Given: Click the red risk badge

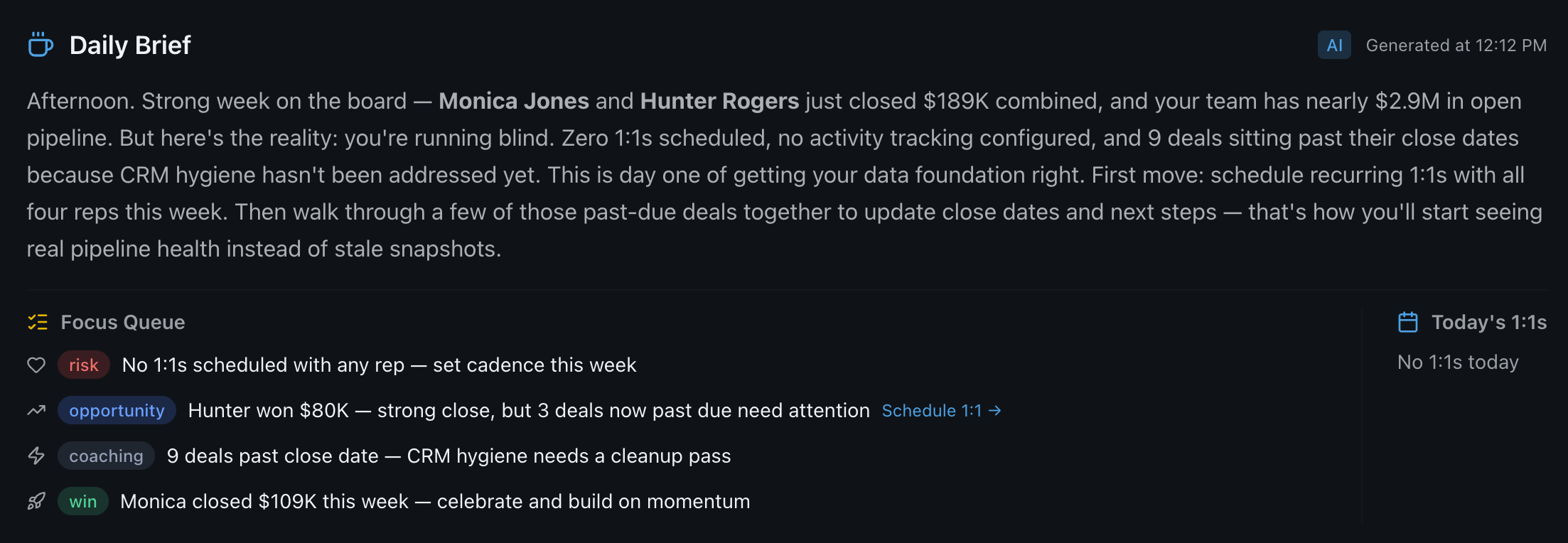Looking at the screenshot, I should tap(83, 365).
